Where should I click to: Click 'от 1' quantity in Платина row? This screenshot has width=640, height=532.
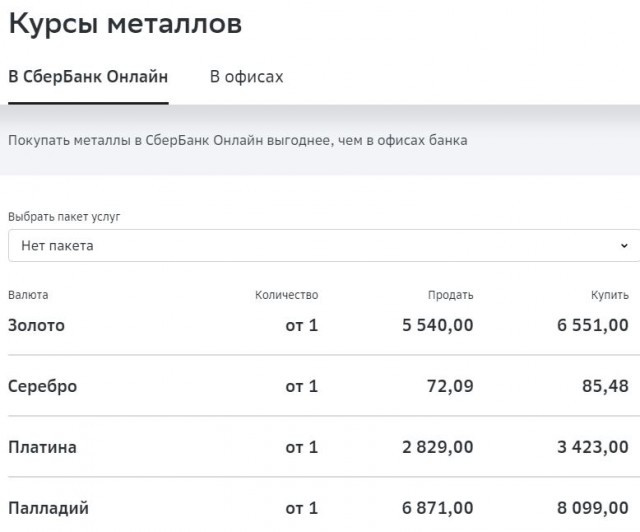point(302,447)
